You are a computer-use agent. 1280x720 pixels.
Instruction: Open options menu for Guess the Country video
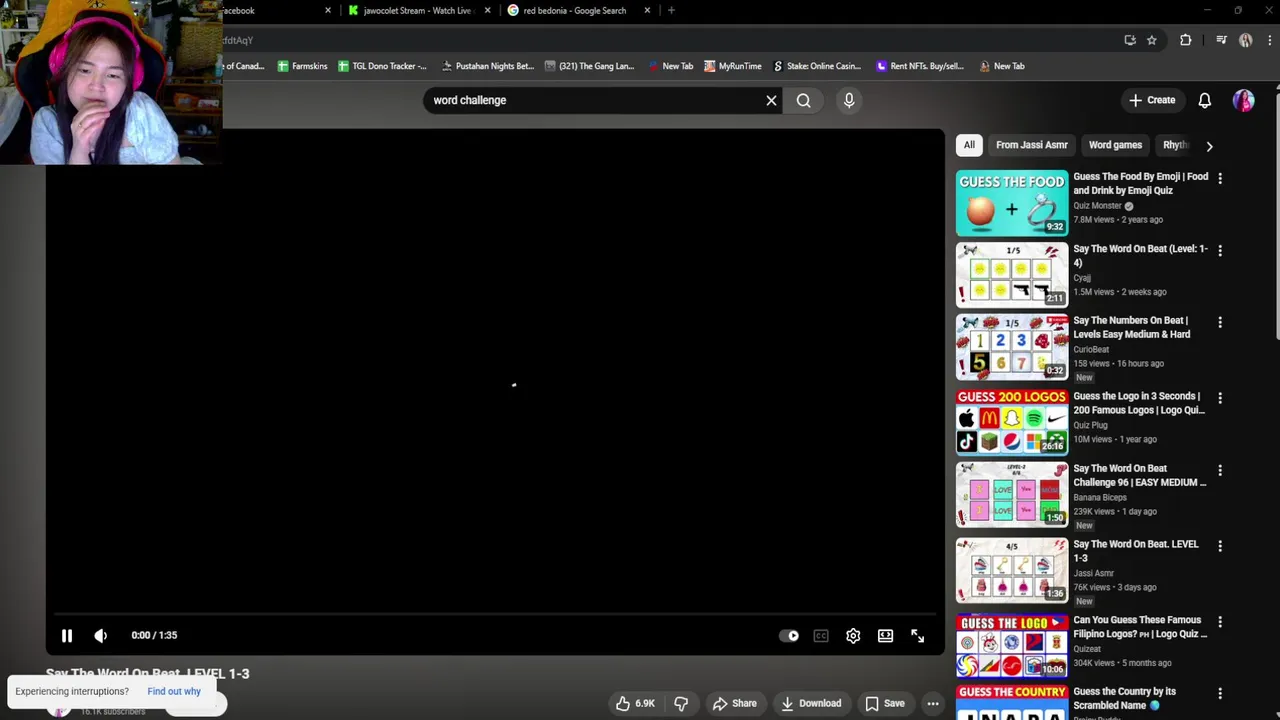click(x=1219, y=693)
